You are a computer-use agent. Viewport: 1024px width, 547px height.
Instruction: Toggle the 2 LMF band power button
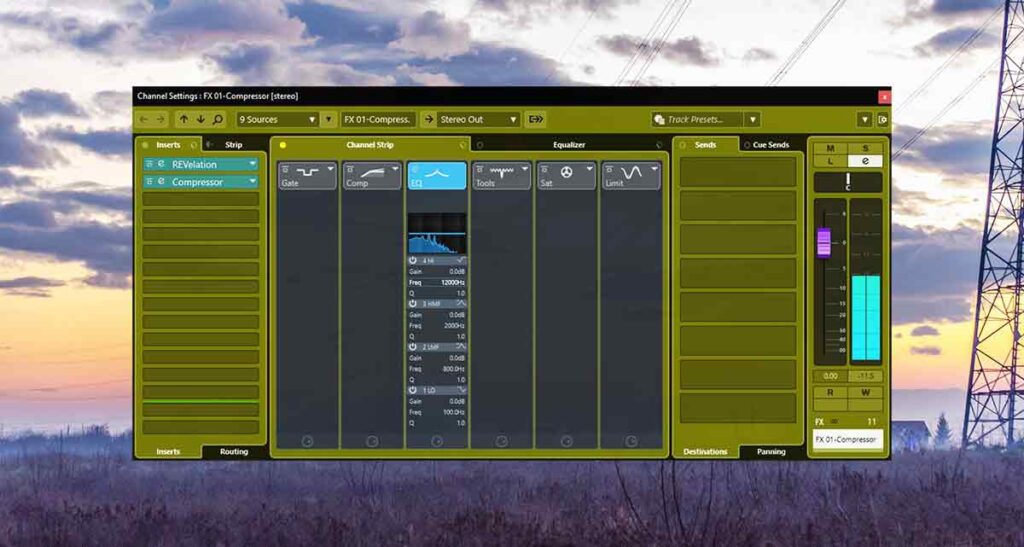pyautogui.click(x=413, y=347)
